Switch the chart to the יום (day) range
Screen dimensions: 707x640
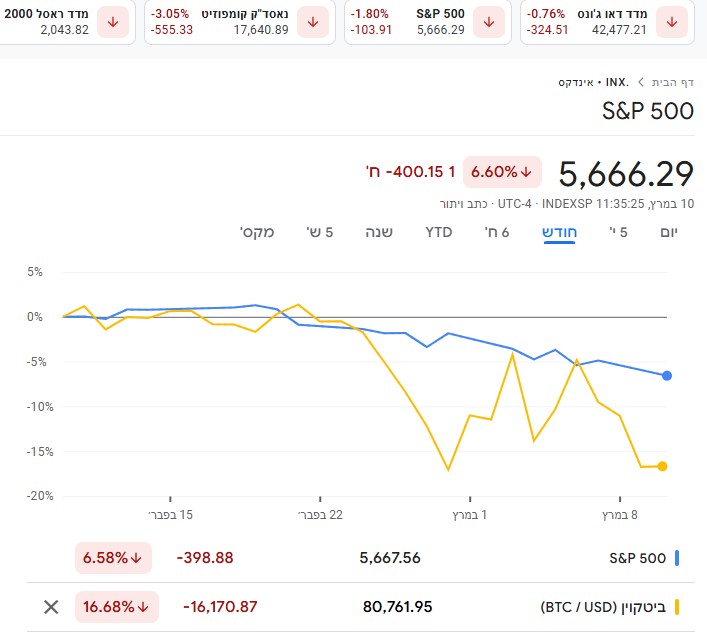coord(669,232)
